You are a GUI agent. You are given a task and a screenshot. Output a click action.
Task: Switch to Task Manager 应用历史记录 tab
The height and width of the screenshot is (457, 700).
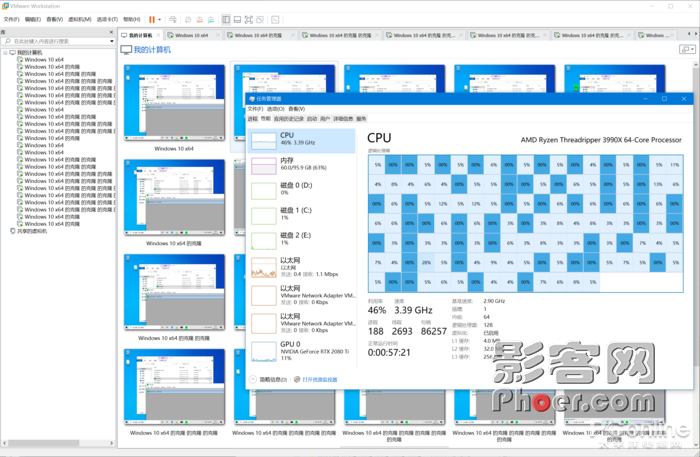[289, 119]
